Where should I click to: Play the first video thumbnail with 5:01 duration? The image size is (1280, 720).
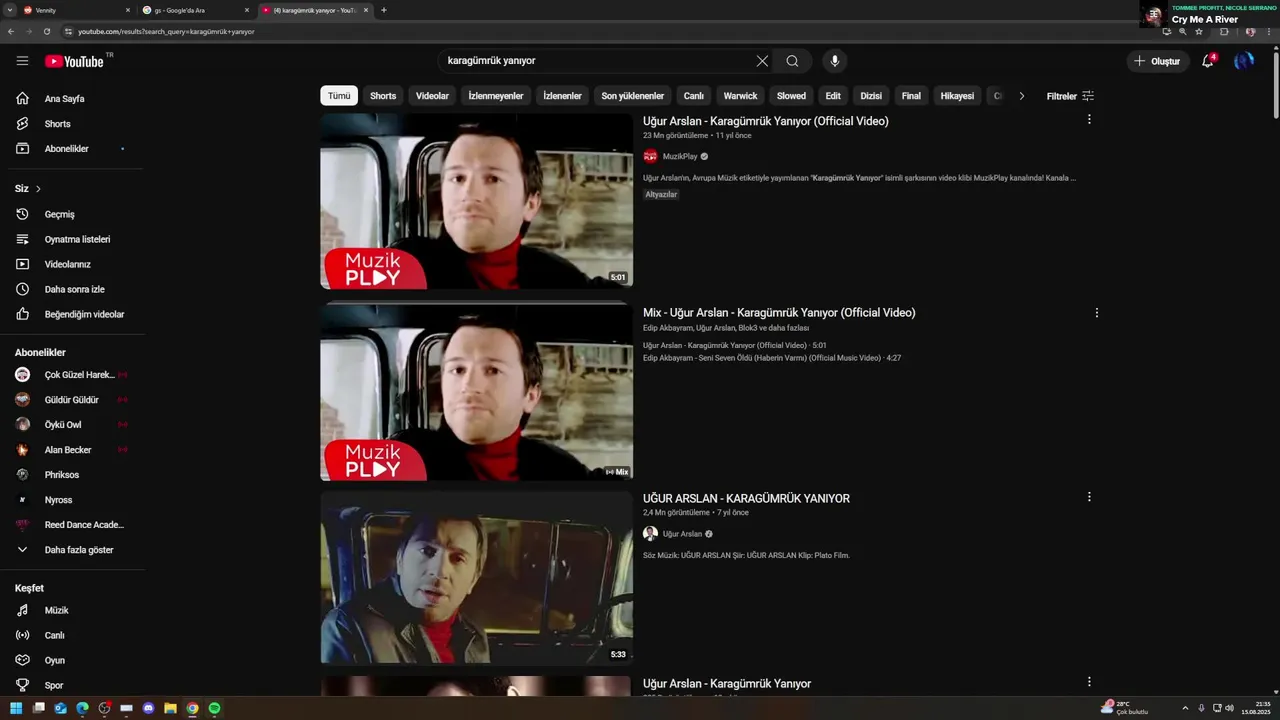tap(476, 201)
